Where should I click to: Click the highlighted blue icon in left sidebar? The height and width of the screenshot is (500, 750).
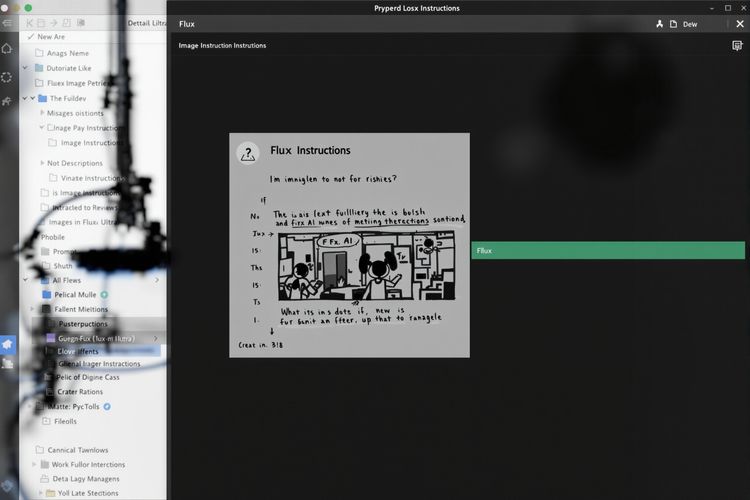tap(8, 343)
